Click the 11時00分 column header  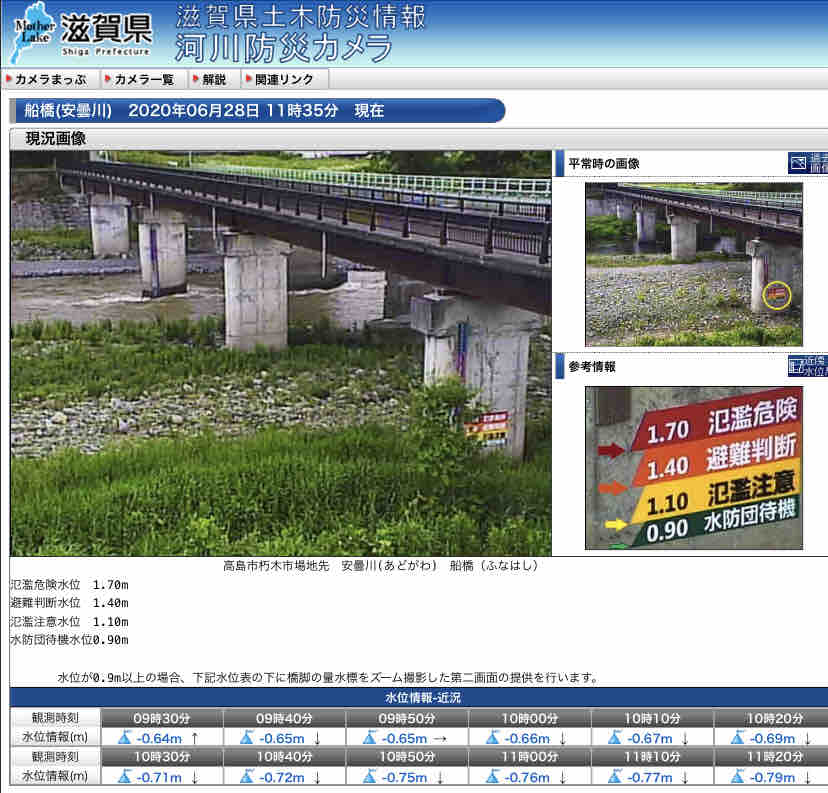click(529, 757)
